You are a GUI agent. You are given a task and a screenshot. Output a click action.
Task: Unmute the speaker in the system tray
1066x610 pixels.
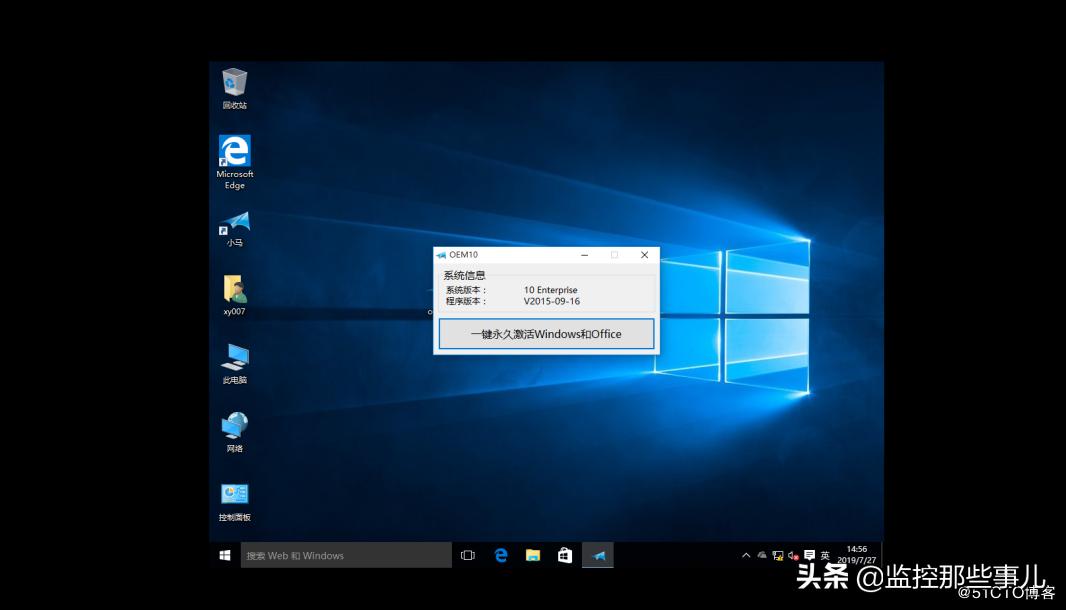point(792,555)
